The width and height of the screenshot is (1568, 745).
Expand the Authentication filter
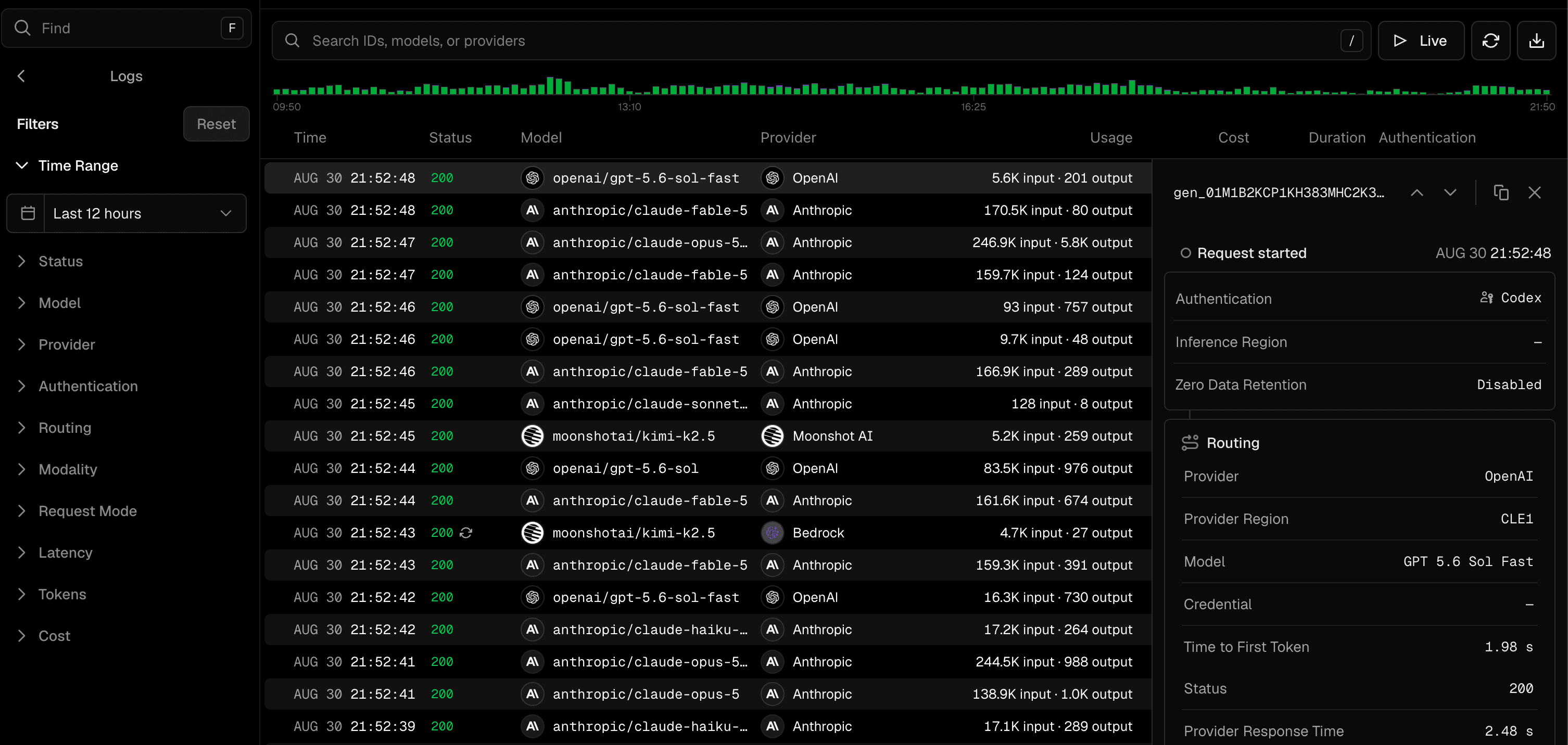click(x=77, y=386)
